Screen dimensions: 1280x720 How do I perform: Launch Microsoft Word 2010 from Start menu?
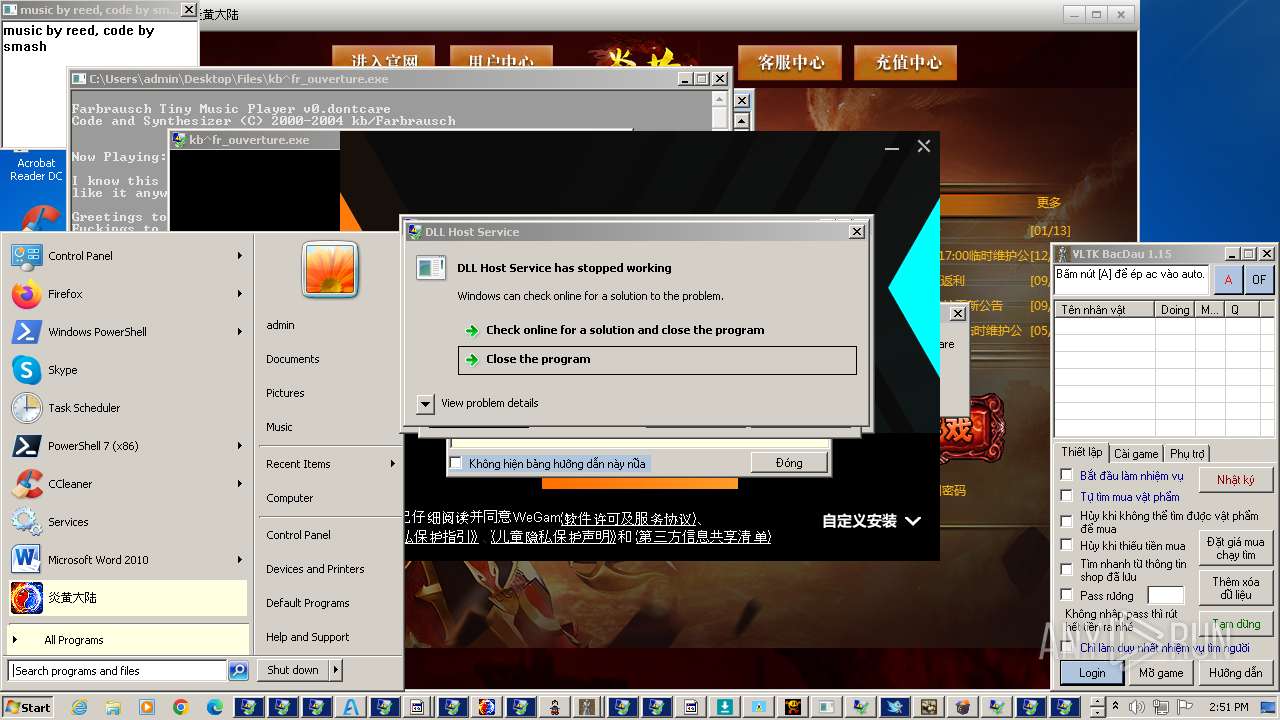(127, 560)
